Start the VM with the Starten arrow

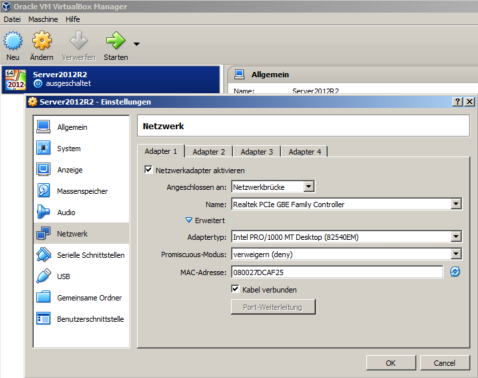[x=115, y=40]
